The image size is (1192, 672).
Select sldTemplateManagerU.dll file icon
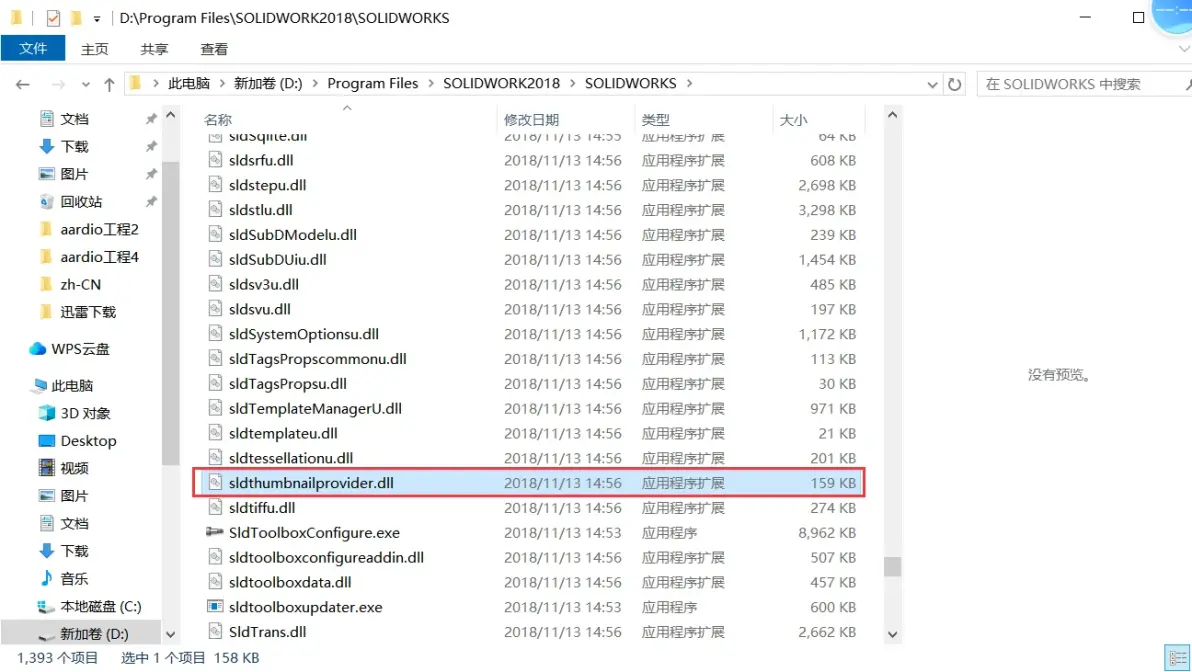click(x=216, y=409)
